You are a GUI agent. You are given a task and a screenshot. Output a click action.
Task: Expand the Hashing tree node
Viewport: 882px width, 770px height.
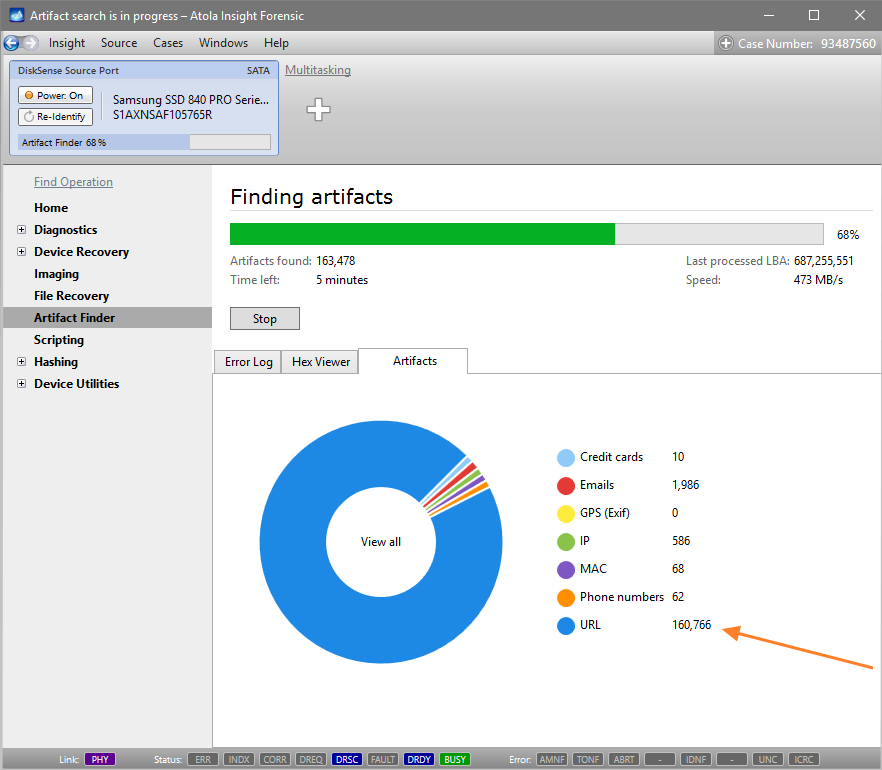pos(22,362)
